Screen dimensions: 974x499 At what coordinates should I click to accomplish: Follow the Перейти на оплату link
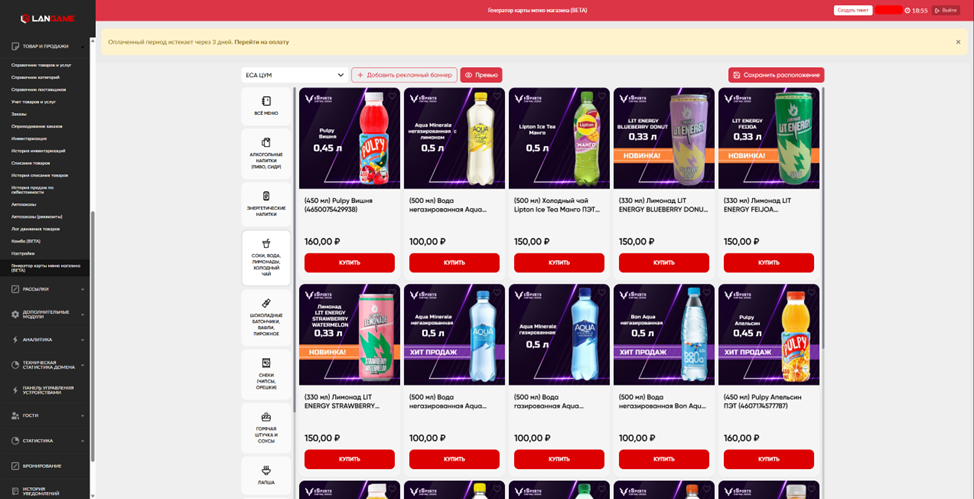tap(262, 42)
